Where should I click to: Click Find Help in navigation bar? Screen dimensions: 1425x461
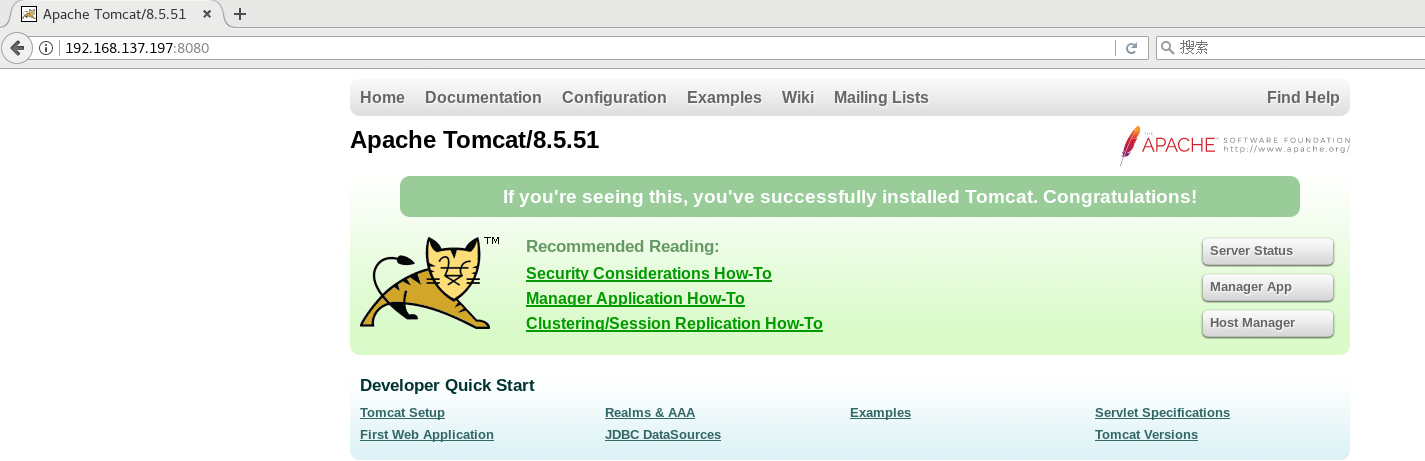point(1303,98)
